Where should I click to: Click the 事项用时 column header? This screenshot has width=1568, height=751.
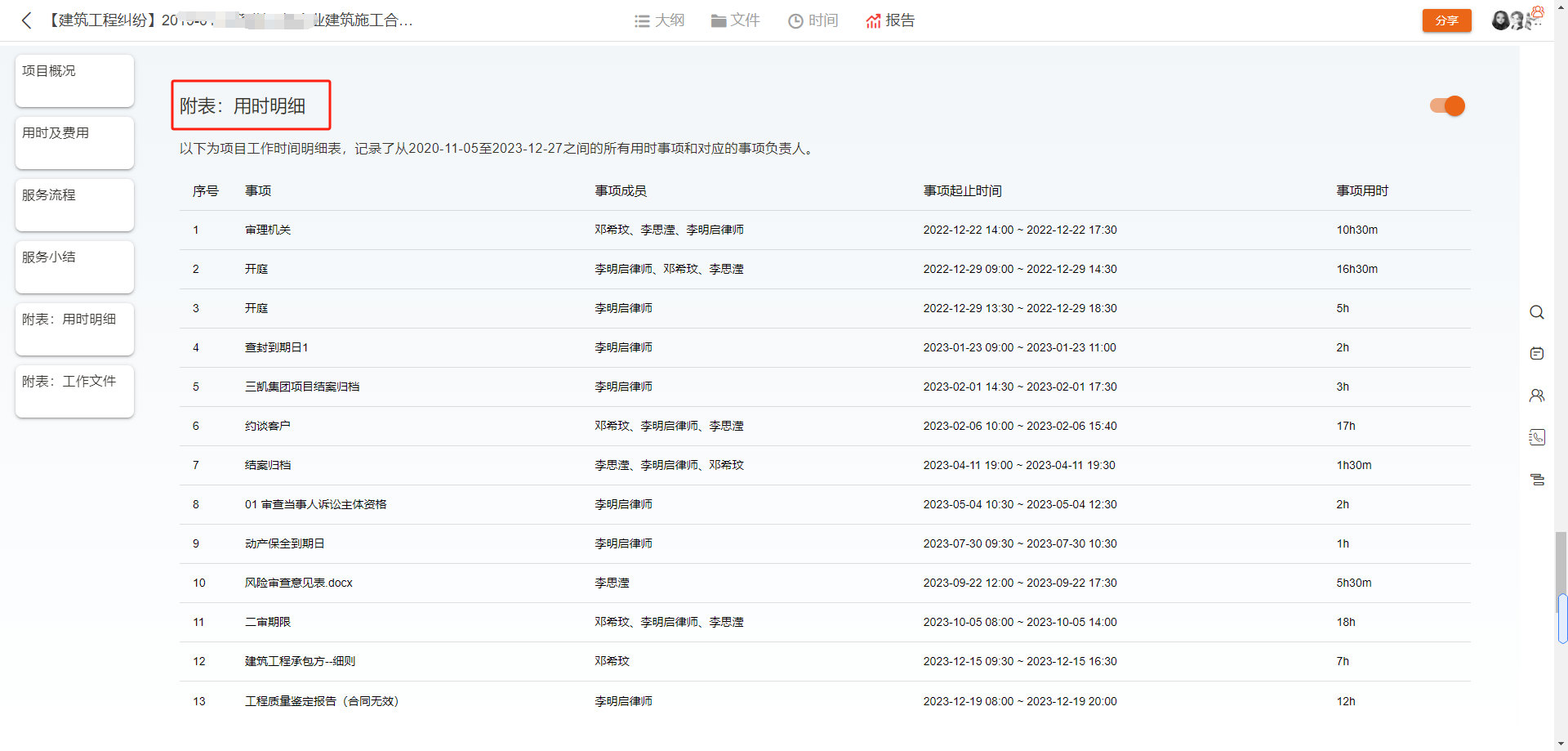(x=1362, y=191)
